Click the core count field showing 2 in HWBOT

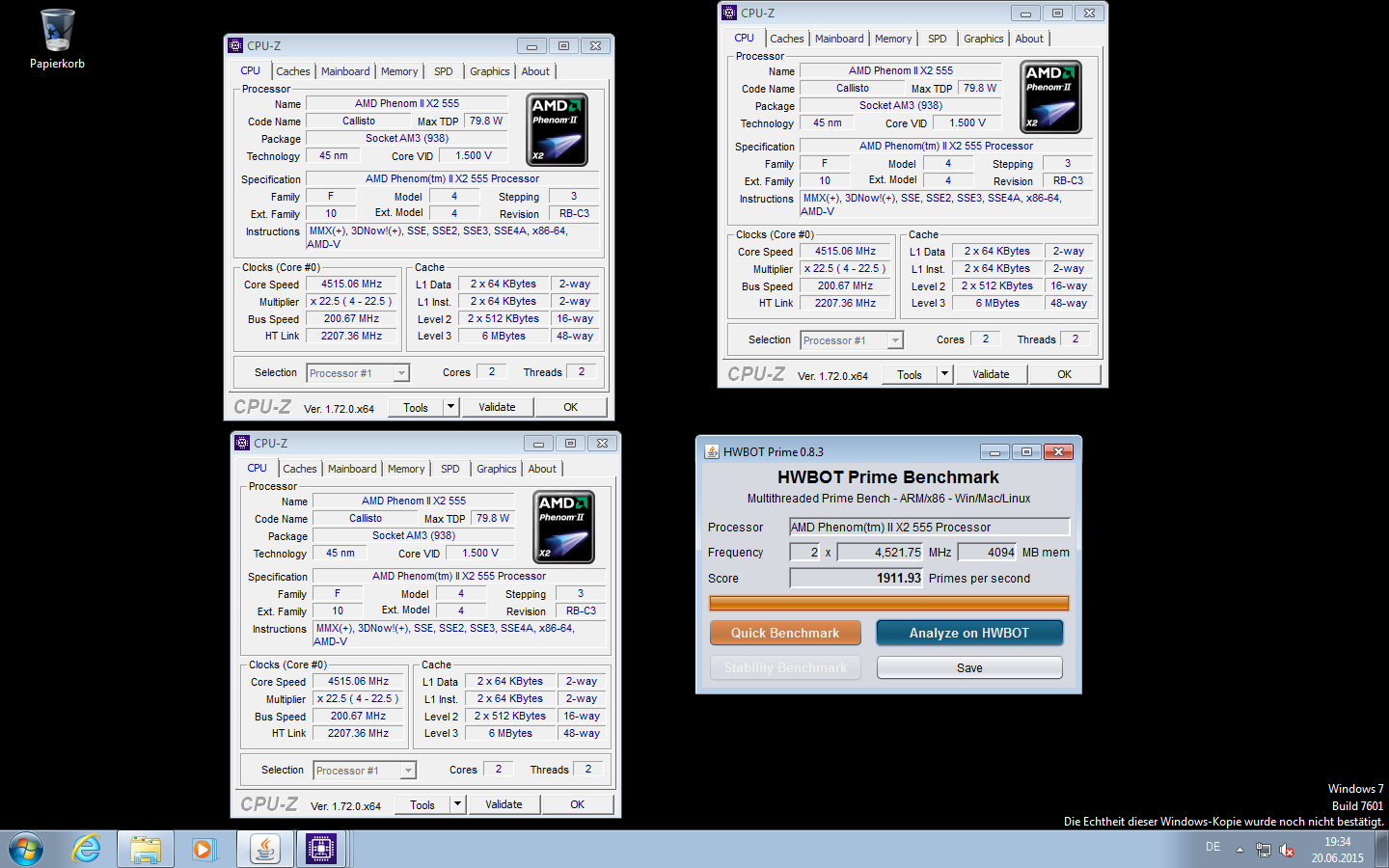pyautogui.click(x=804, y=552)
